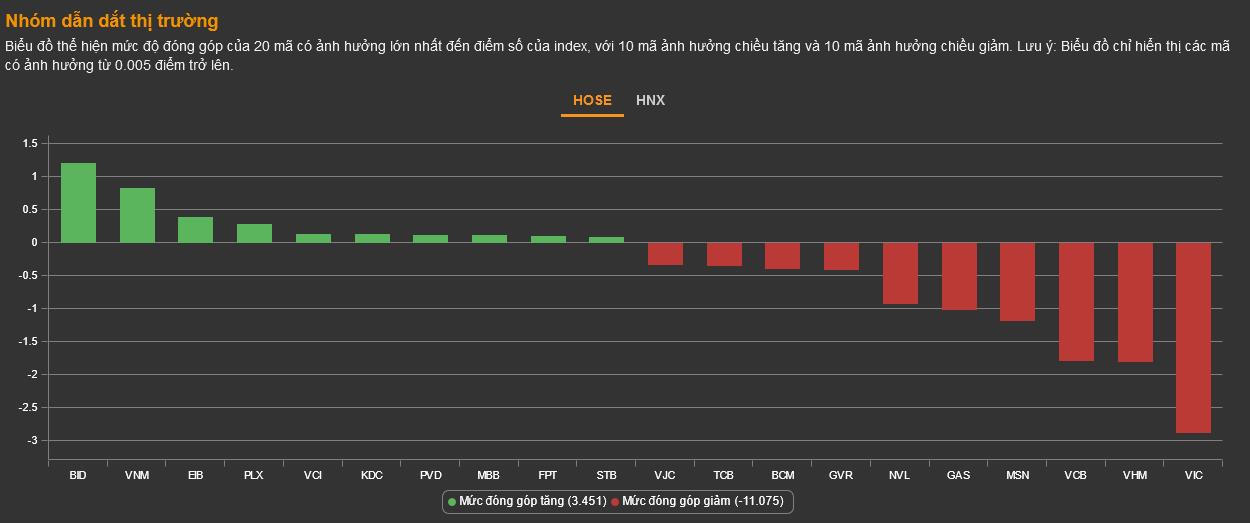Click the red GVR bar
Screen dimensions: 1250x523
click(841, 256)
